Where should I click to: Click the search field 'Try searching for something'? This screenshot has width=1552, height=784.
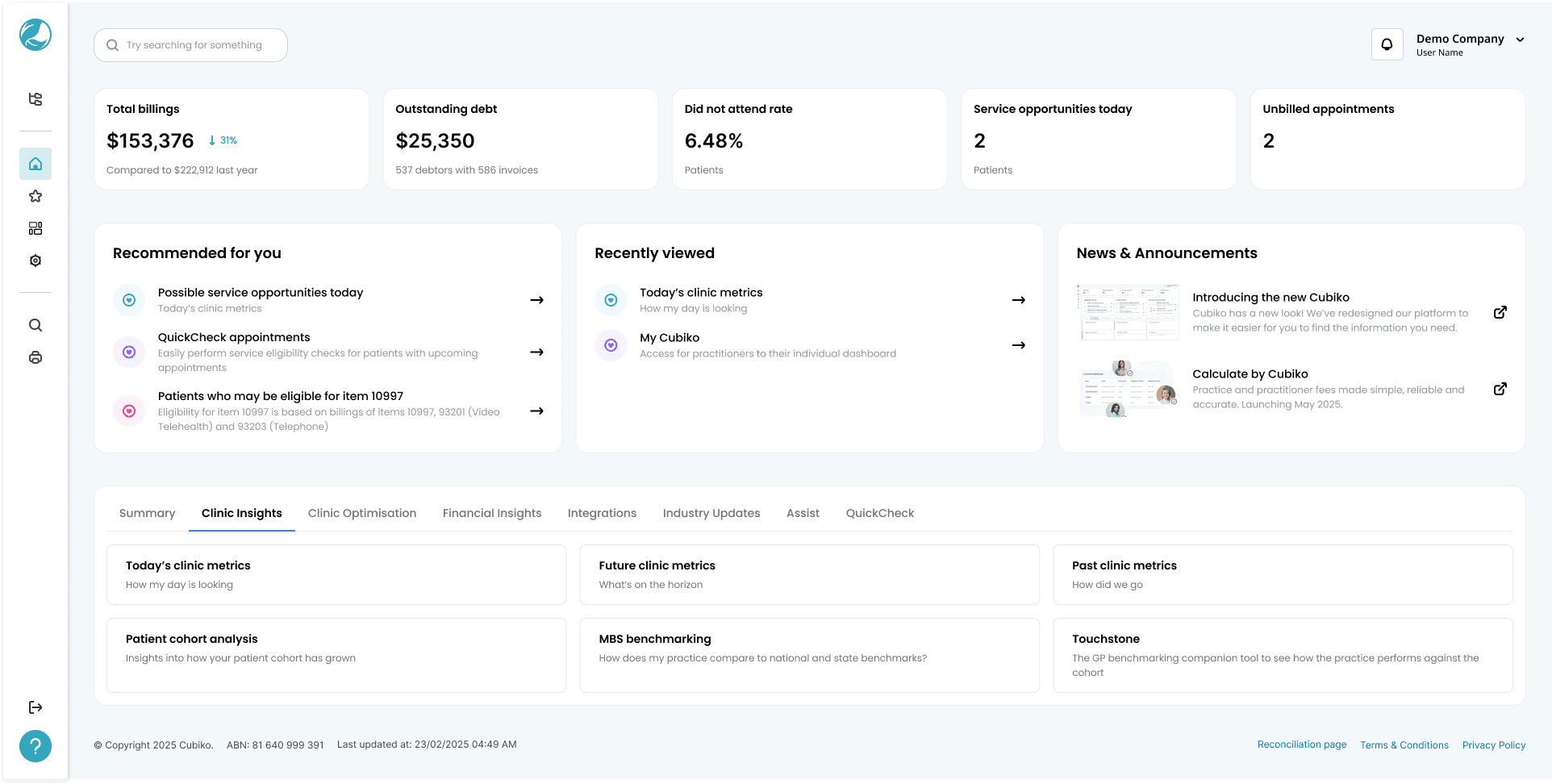(x=190, y=45)
